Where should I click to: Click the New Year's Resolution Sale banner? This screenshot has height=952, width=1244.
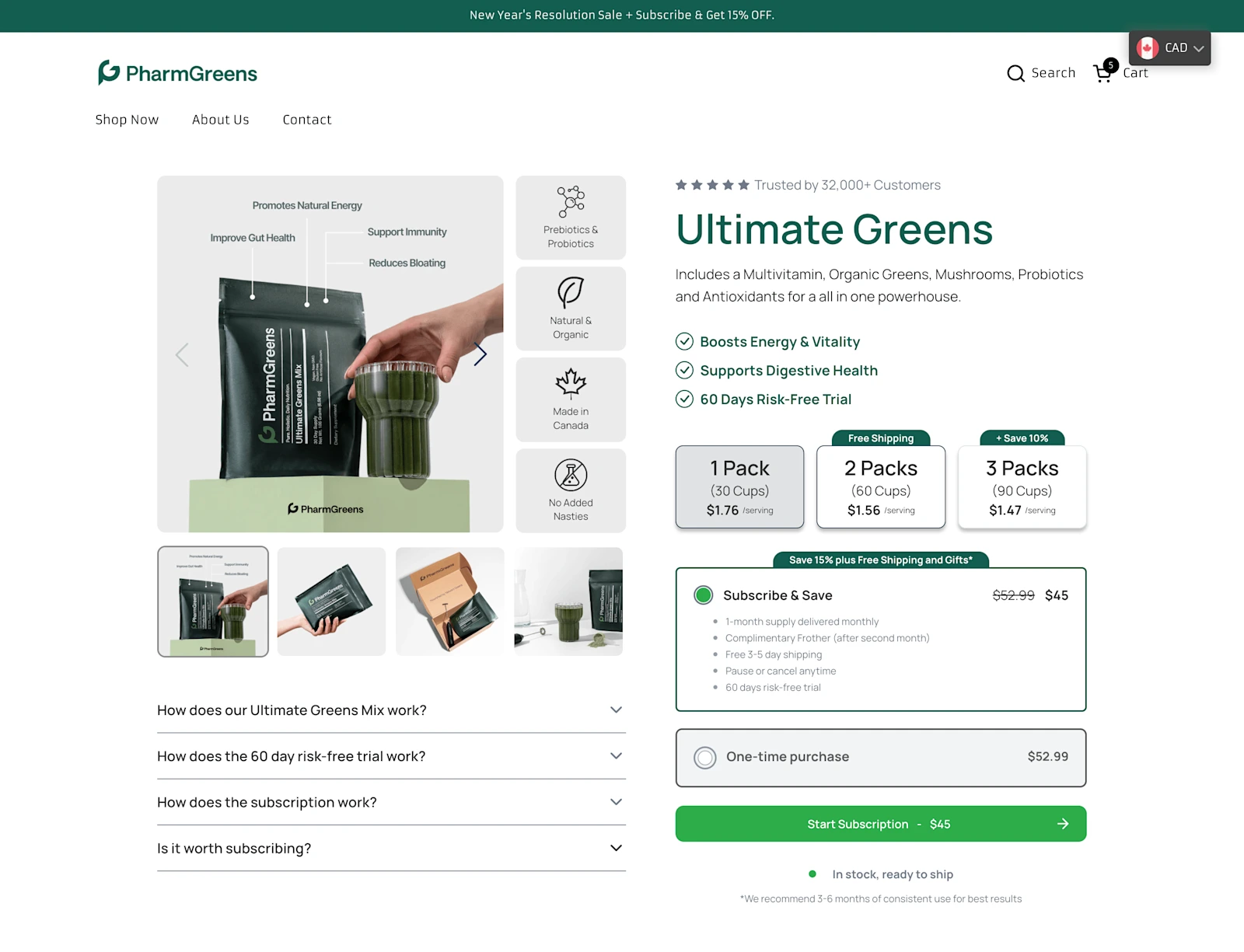(622, 16)
